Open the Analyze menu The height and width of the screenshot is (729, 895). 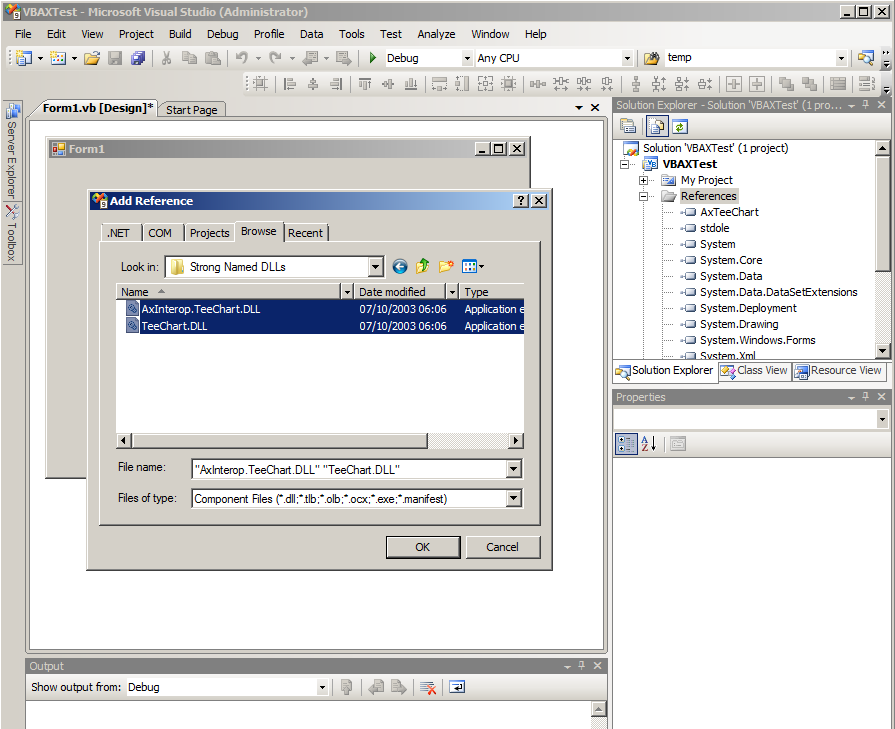coord(436,34)
